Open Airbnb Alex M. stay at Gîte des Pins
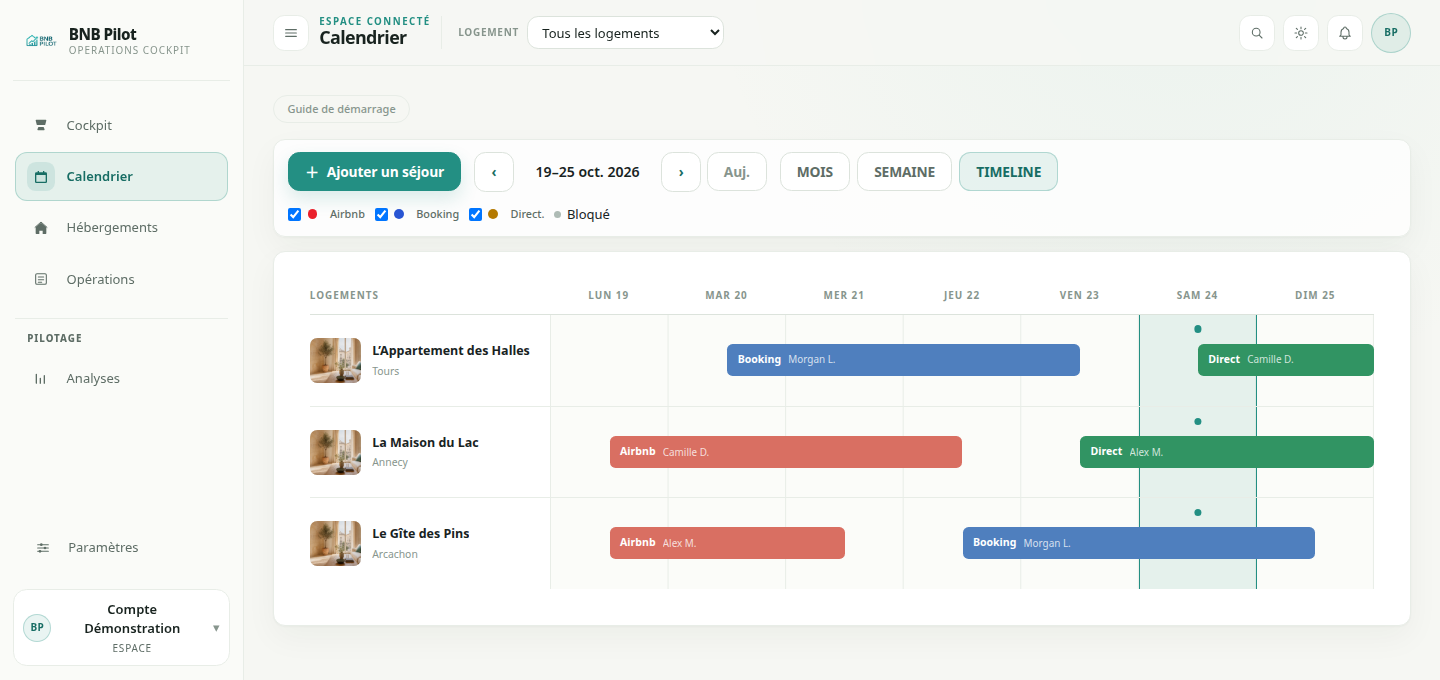 pyautogui.click(x=727, y=543)
